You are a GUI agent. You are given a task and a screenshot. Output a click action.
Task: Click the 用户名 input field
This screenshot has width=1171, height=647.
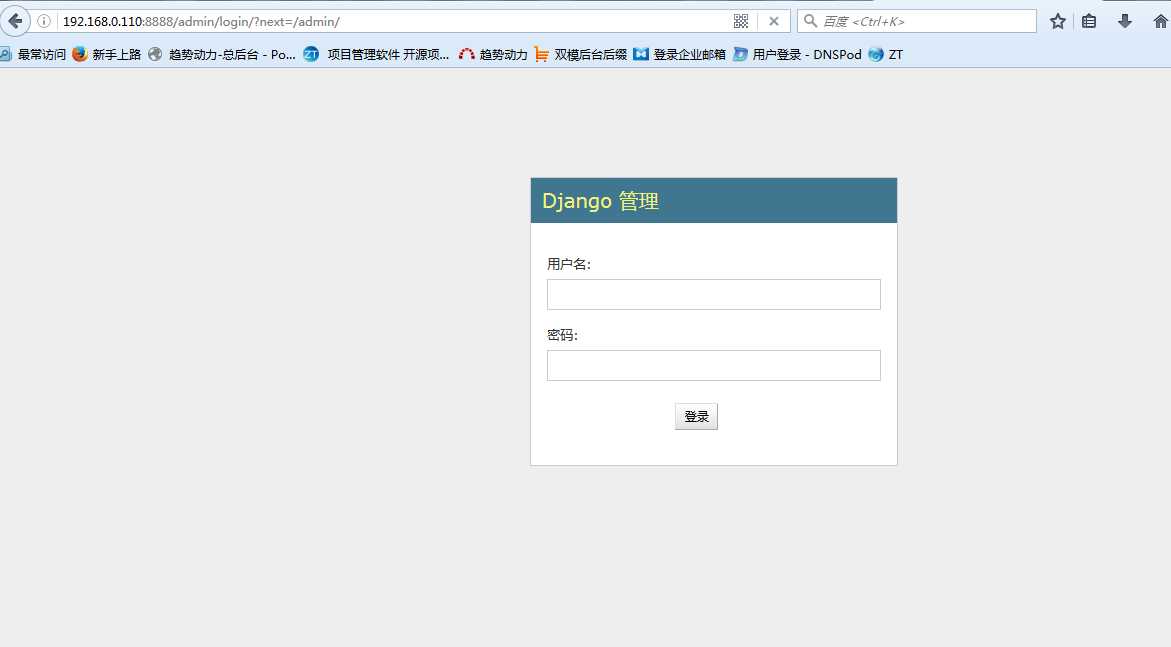[x=713, y=294]
